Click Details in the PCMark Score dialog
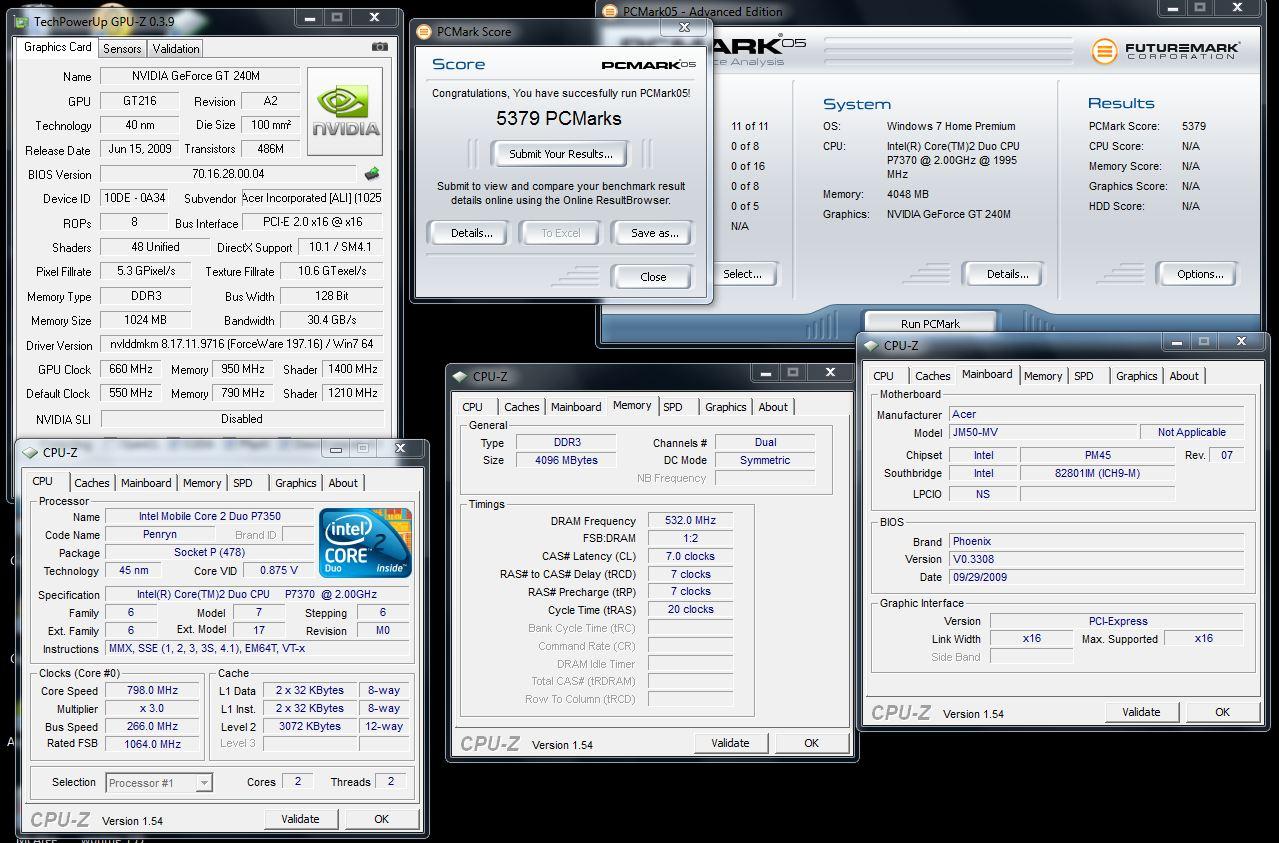Image resolution: width=1279 pixels, height=843 pixels. (471, 233)
